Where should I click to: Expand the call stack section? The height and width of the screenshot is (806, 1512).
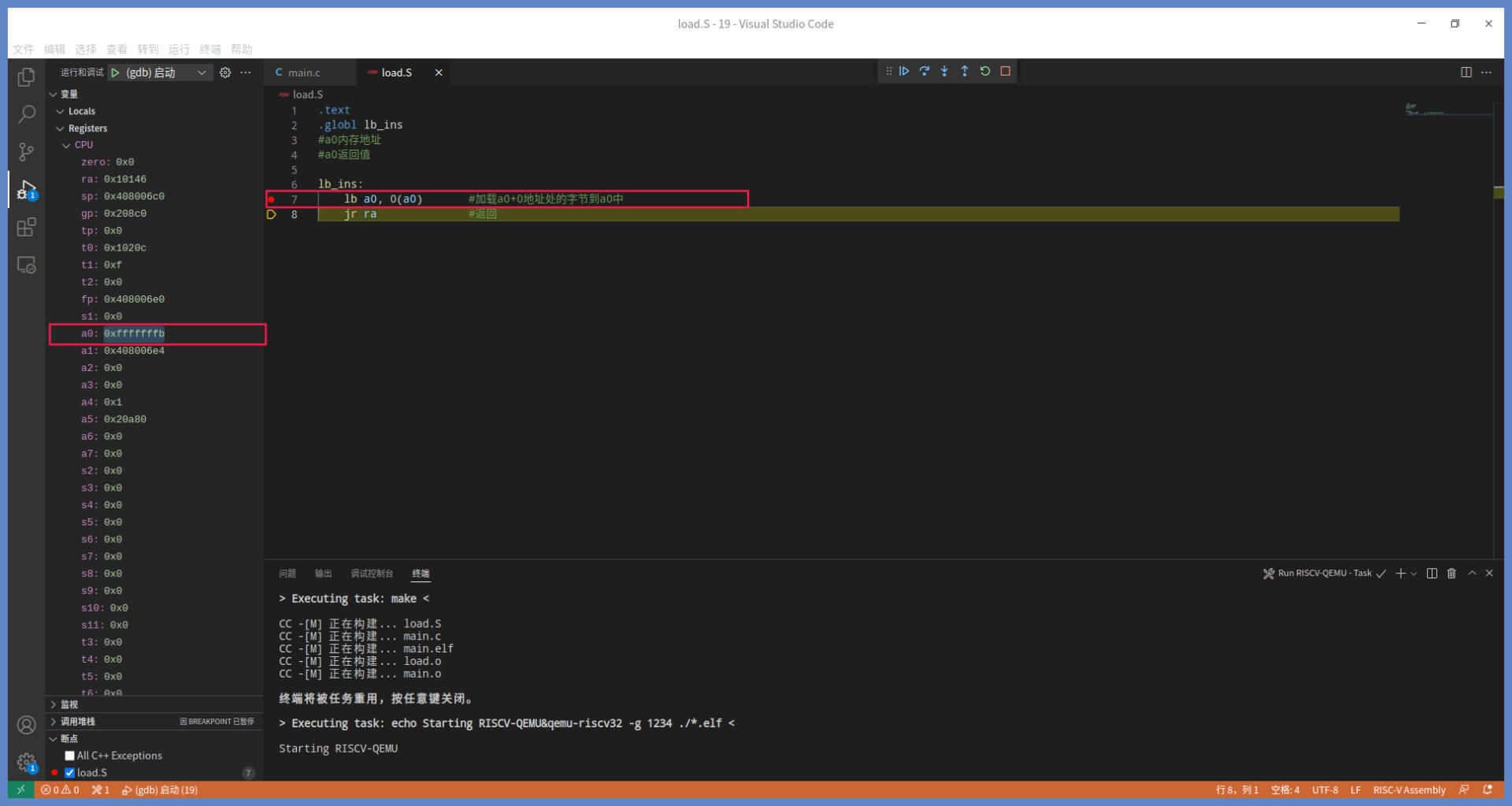(54, 722)
